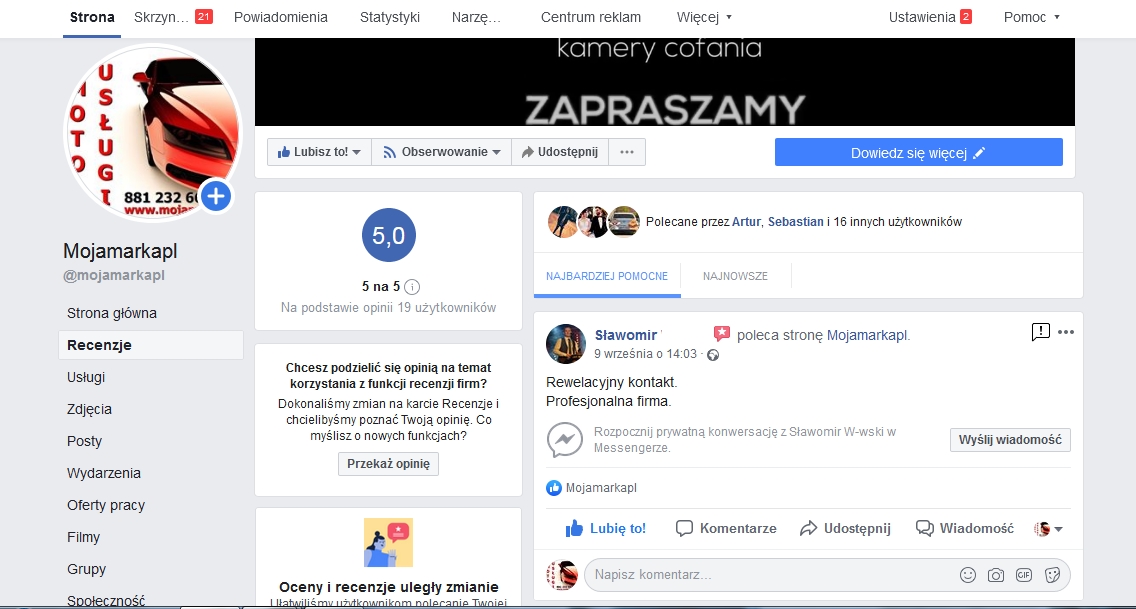
Task: Click the GIF icon in comment field
Action: tap(1023, 575)
